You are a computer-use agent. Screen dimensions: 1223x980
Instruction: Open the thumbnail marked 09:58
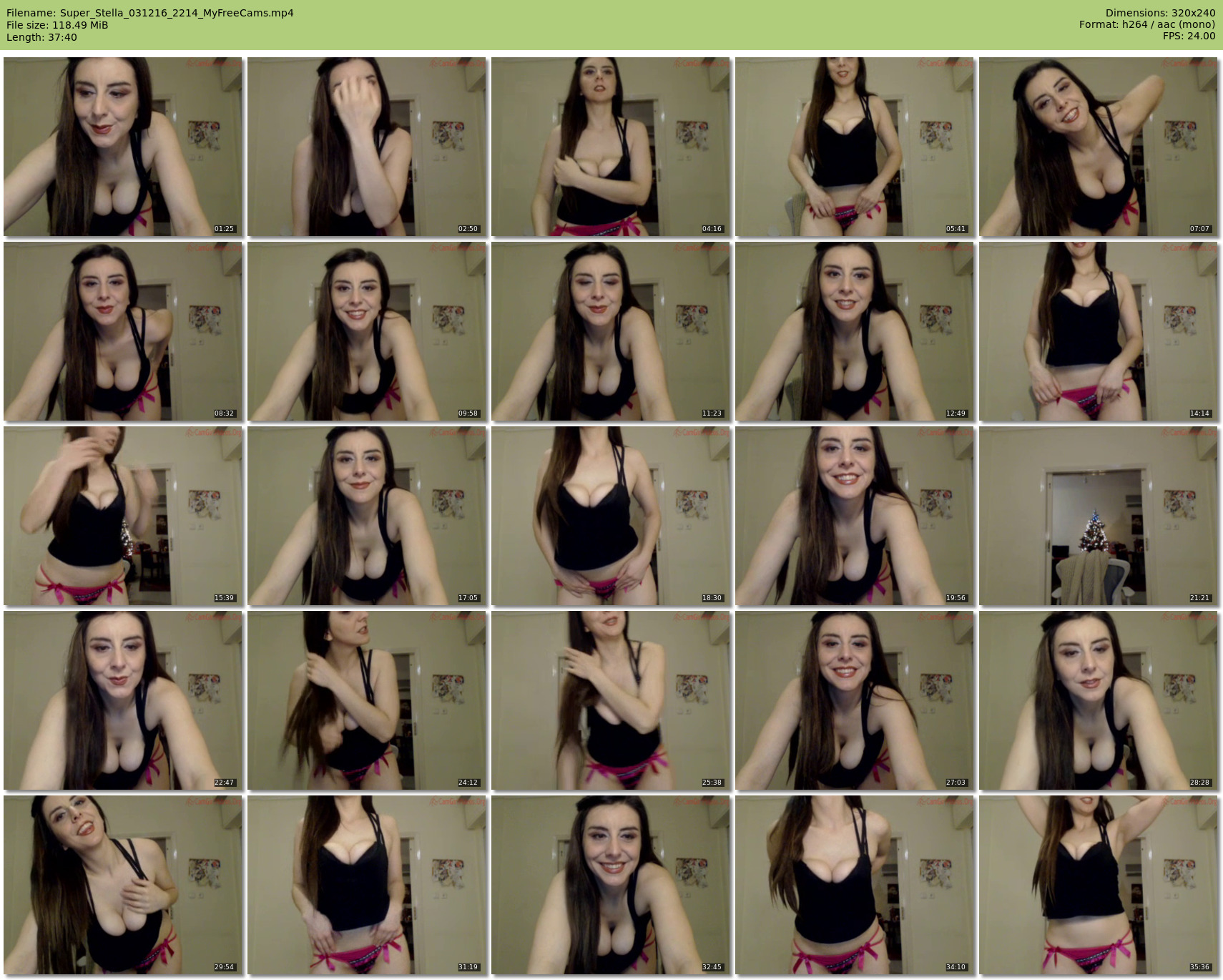(367, 331)
